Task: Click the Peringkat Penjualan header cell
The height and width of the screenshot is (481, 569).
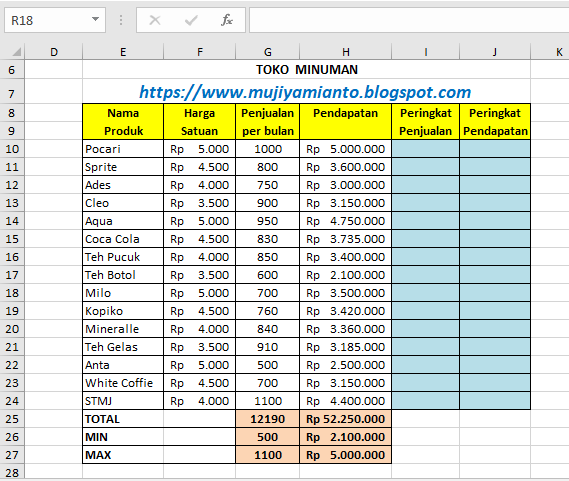Action: pos(426,122)
